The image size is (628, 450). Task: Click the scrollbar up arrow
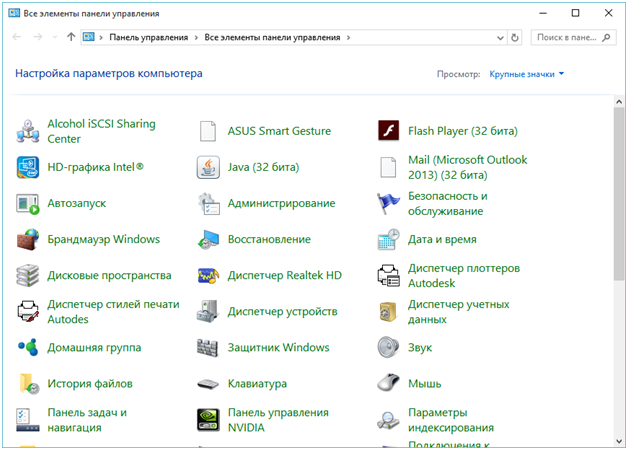(x=619, y=101)
